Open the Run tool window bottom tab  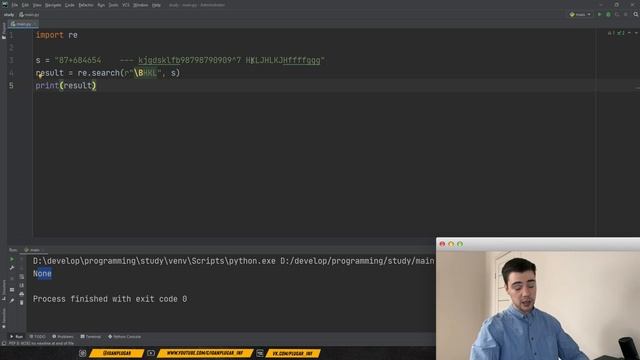pyautogui.click(x=16, y=337)
